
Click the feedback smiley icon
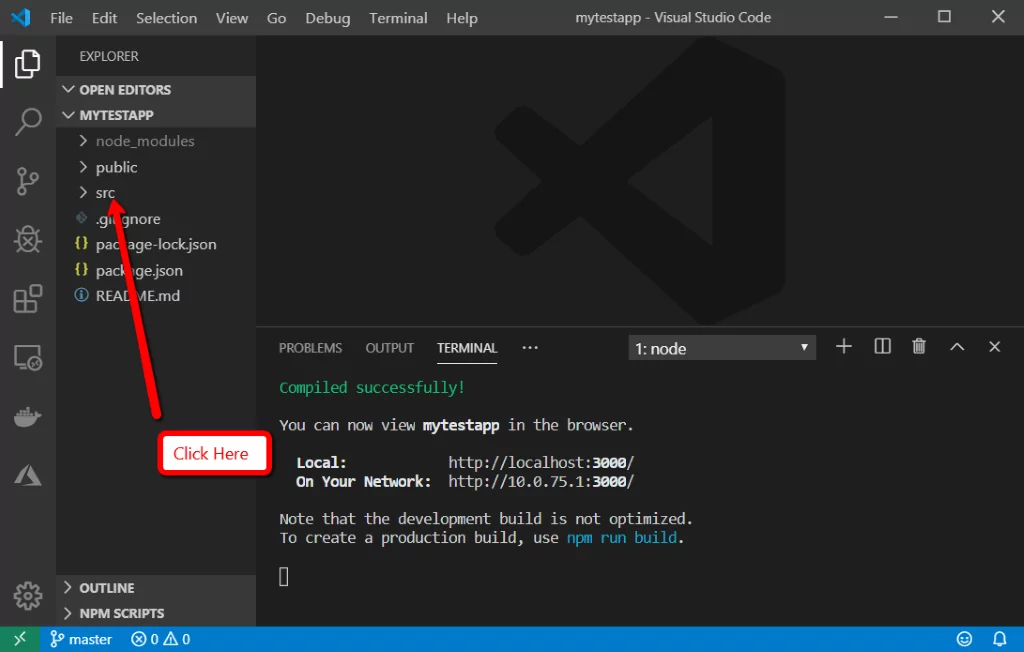click(x=964, y=639)
